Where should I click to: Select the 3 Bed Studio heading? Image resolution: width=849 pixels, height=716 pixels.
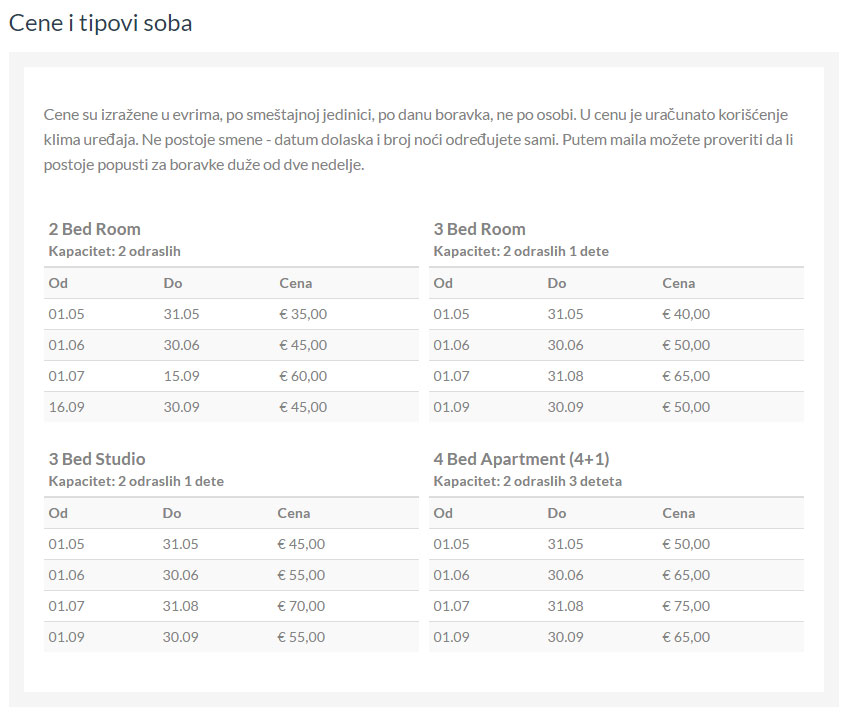tap(97, 459)
